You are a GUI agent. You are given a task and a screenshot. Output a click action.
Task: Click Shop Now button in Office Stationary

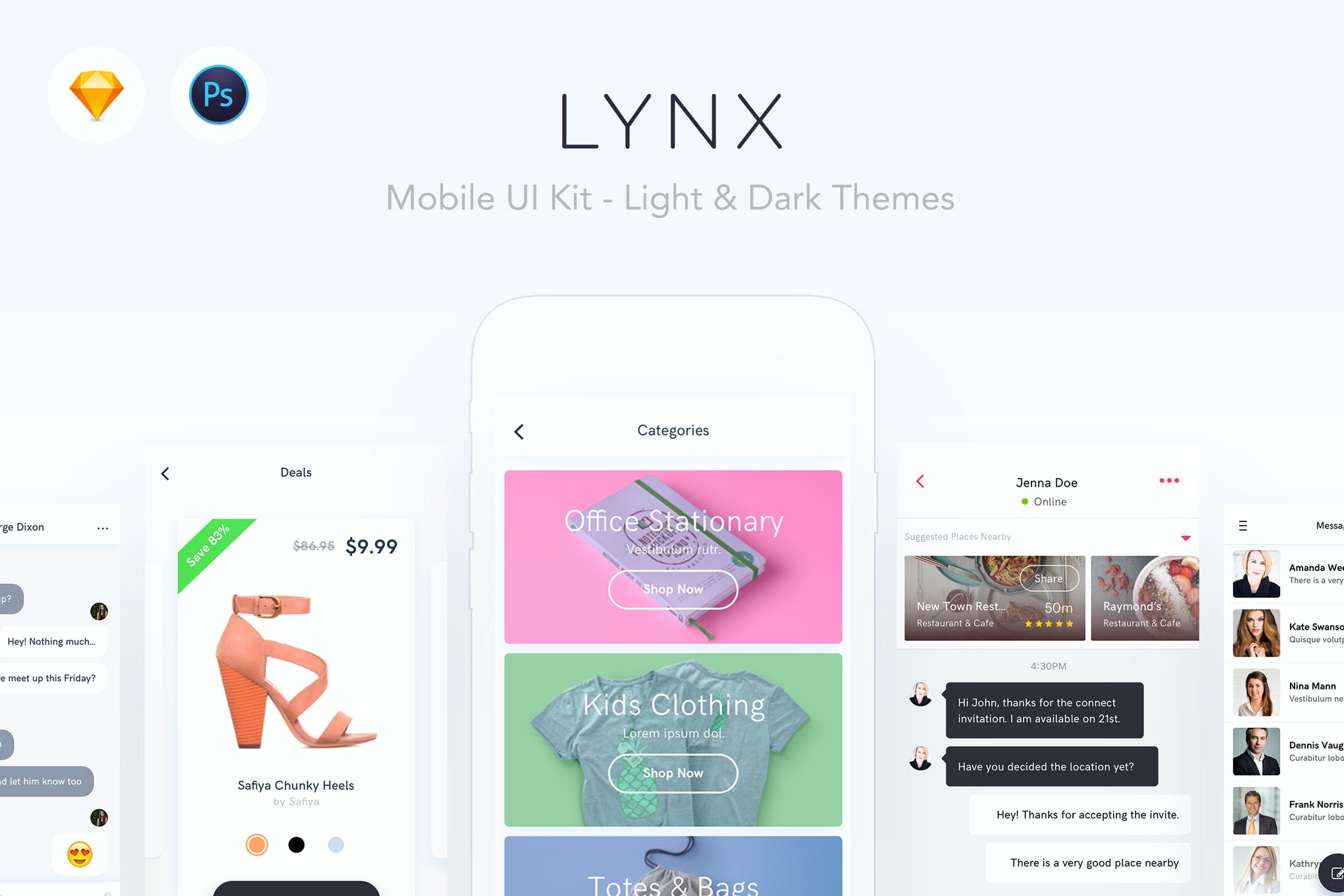click(671, 589)
